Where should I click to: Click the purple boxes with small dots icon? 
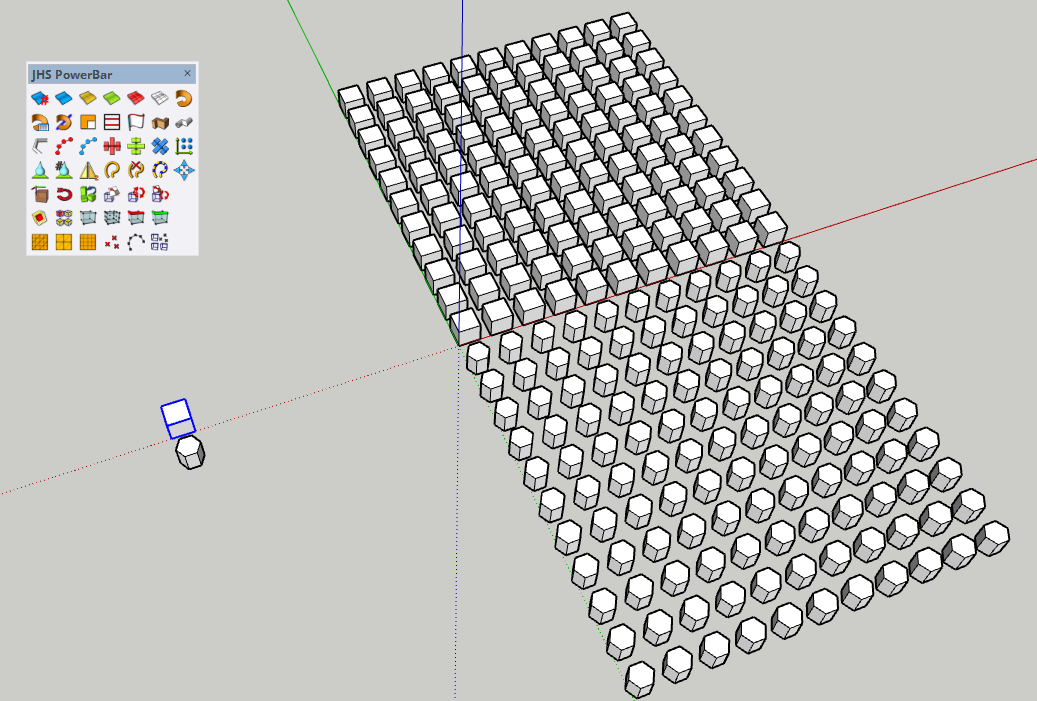tap(159, 242)
